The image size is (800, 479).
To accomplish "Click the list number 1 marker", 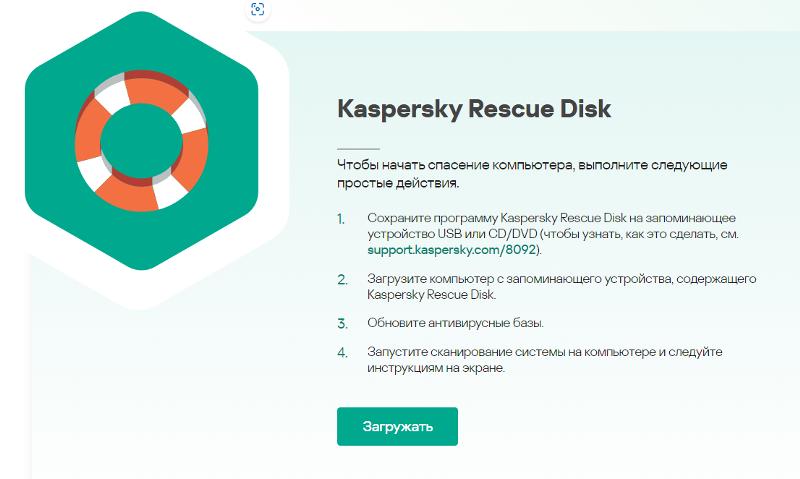I will click(341, 219).
